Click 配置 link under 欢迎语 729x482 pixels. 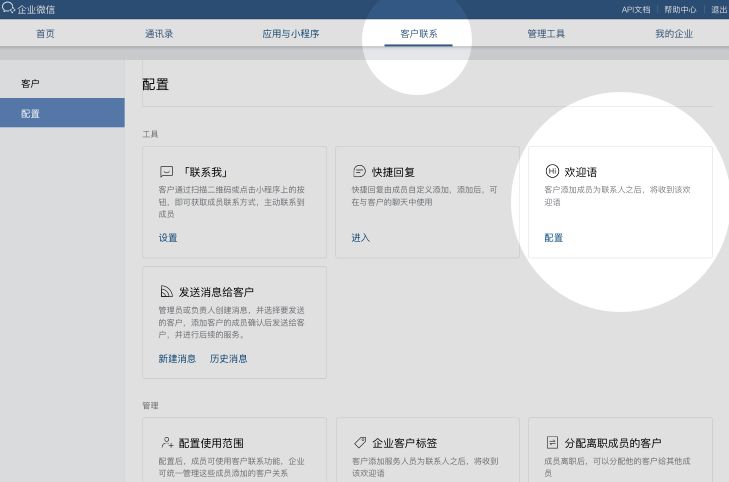[x=553, y=238]
